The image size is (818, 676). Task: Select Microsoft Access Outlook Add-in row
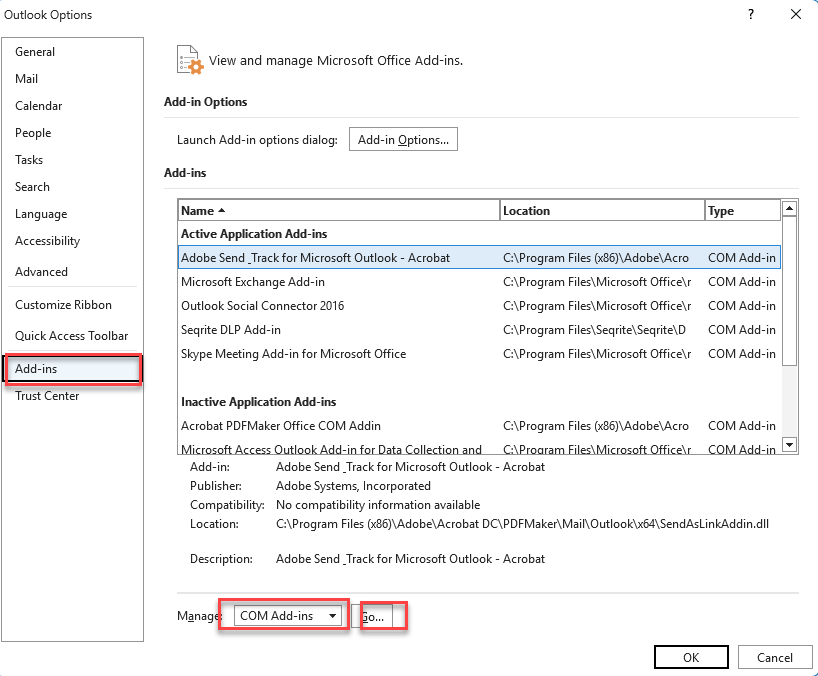(x=479, y=448)
